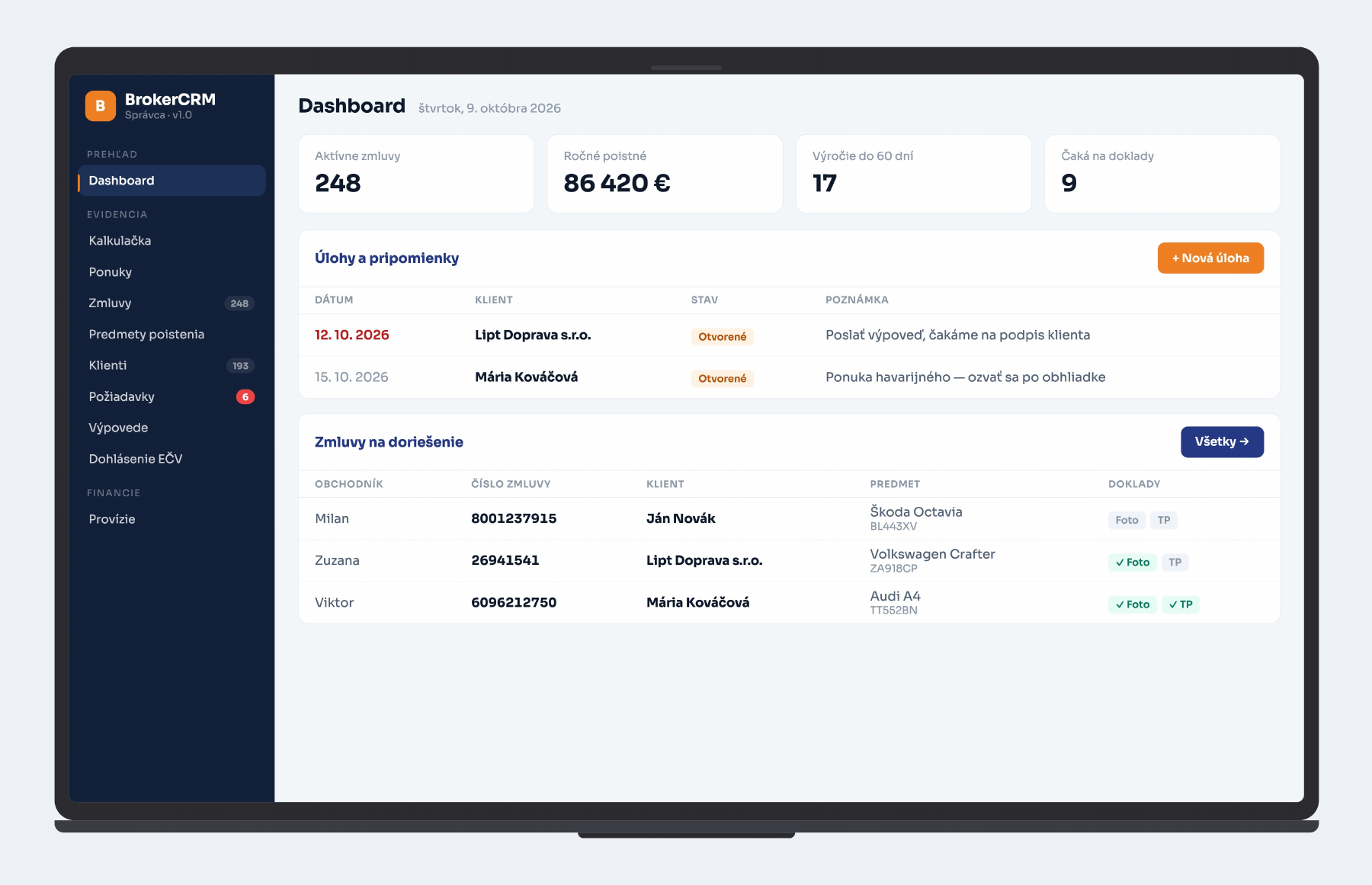The image size is (1372, 885).
Task: Open Výročie do 60 dní card
Action: pos(913,174)
